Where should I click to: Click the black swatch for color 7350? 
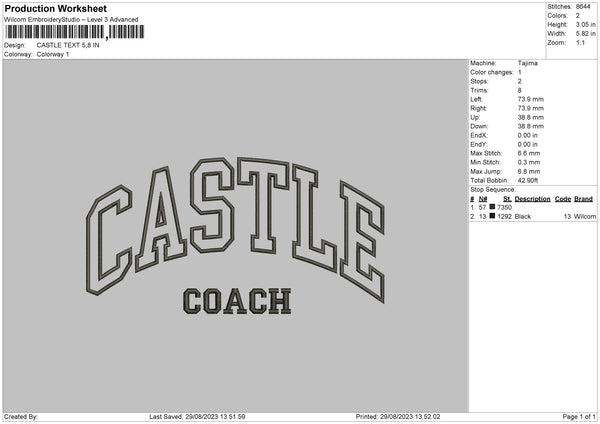coord(492,207)
